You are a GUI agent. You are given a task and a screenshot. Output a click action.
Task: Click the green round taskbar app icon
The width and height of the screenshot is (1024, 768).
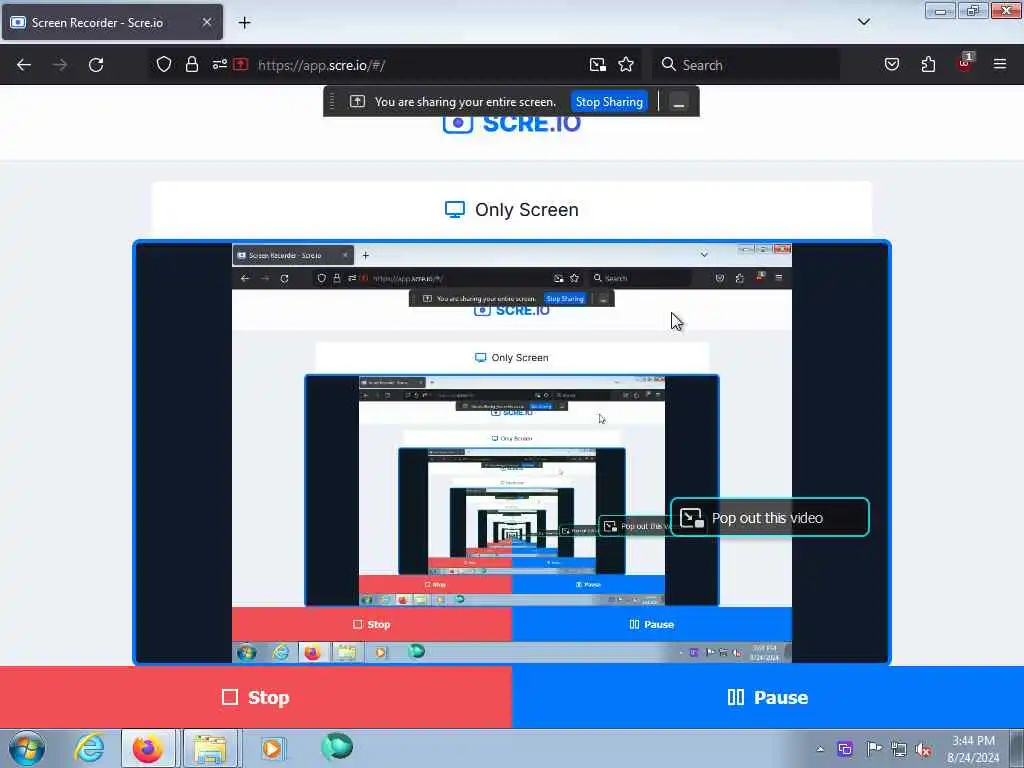point(337,746)
